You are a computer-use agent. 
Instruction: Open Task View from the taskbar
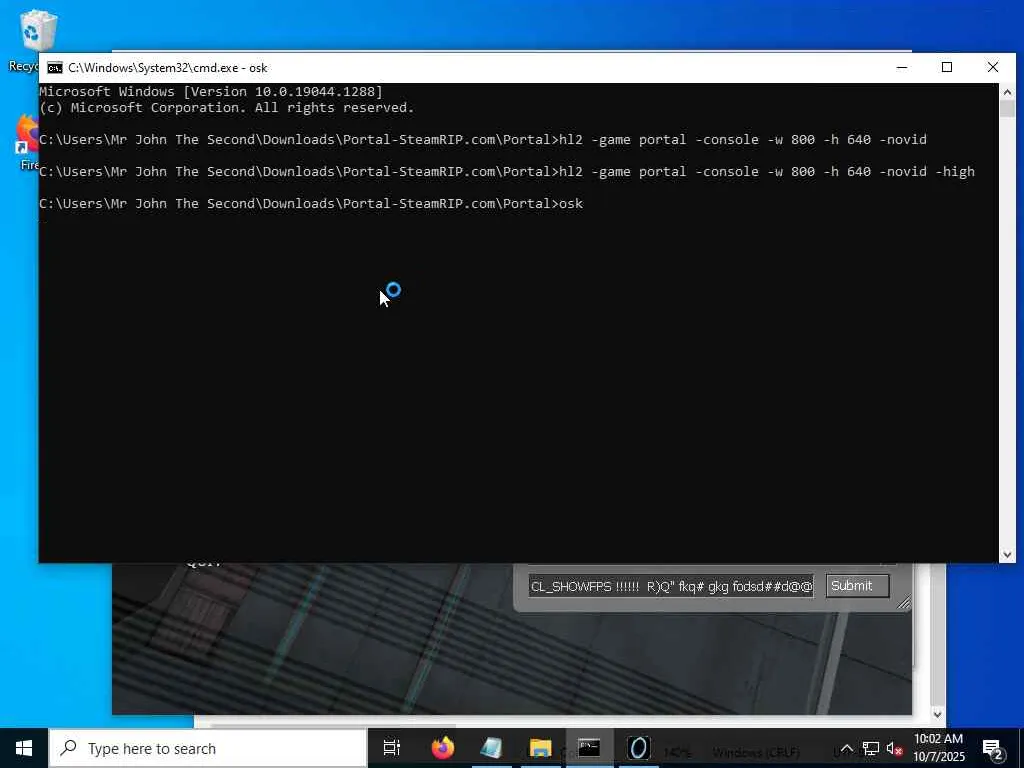click(392, 748)
